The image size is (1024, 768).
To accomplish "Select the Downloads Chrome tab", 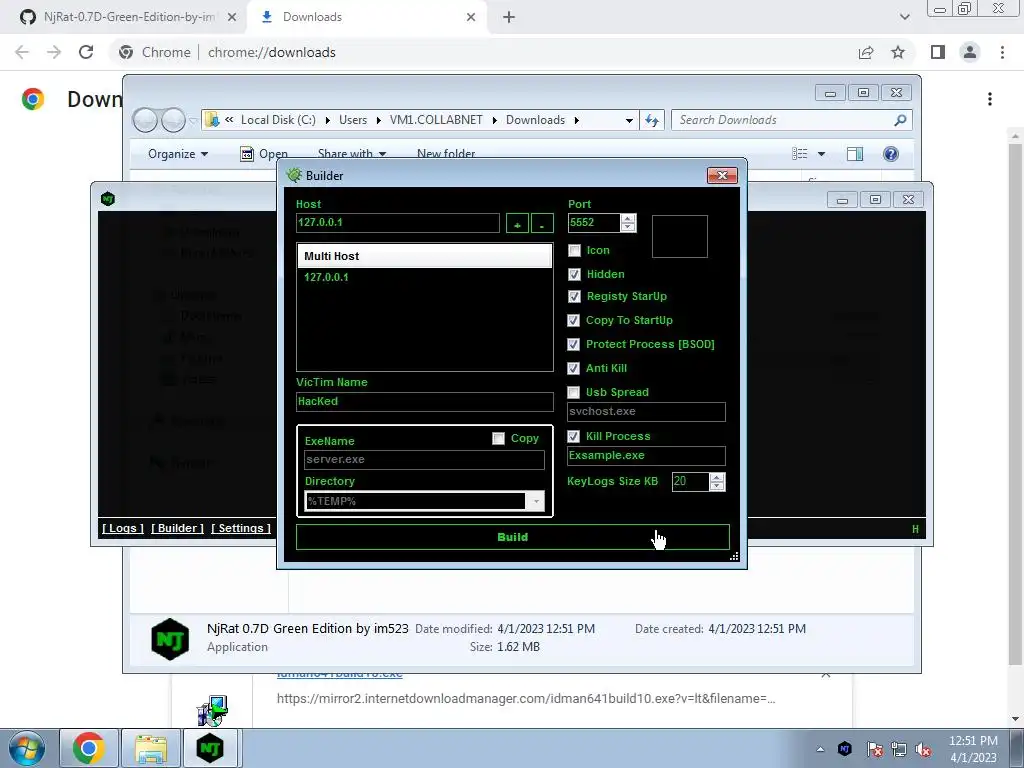I will [x=368, y=17].
